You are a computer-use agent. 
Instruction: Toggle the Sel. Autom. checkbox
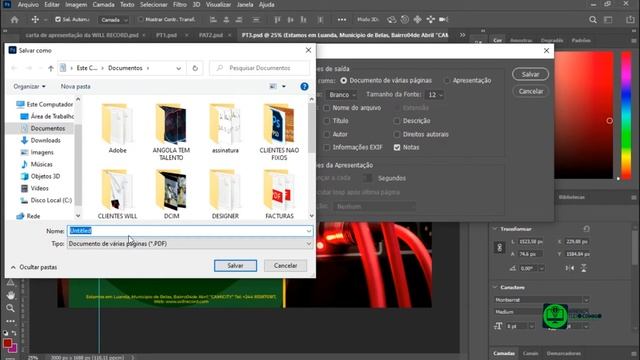point(58,19)
